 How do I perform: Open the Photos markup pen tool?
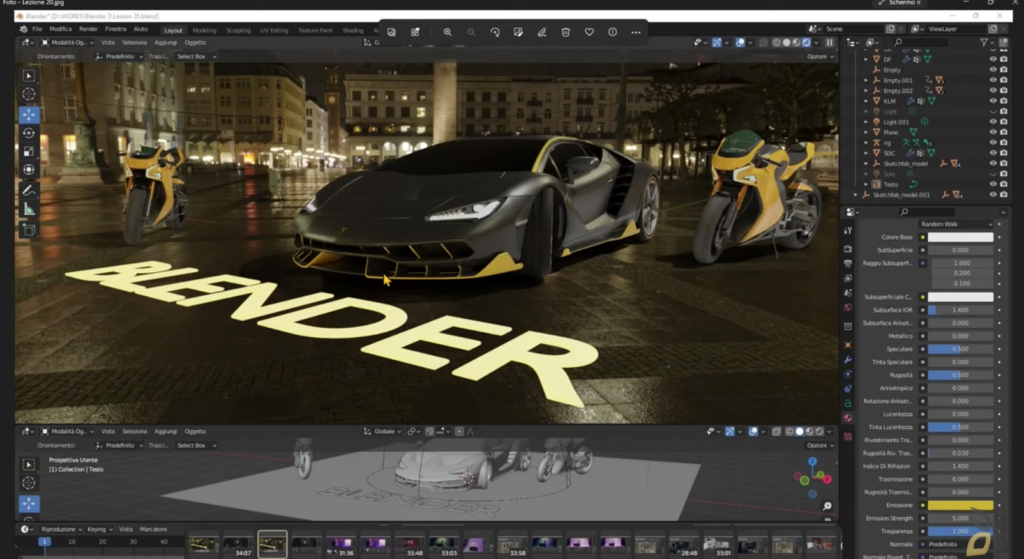coord(541,32)
